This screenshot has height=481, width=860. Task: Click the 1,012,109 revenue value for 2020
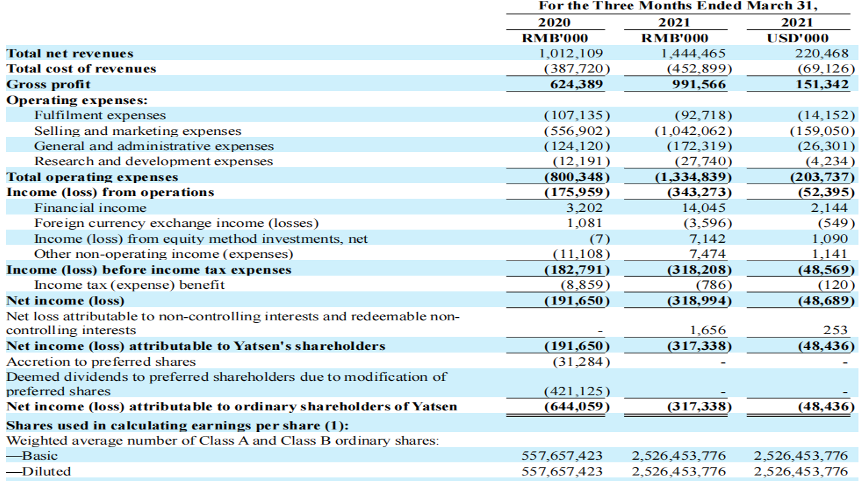point(570,53)
